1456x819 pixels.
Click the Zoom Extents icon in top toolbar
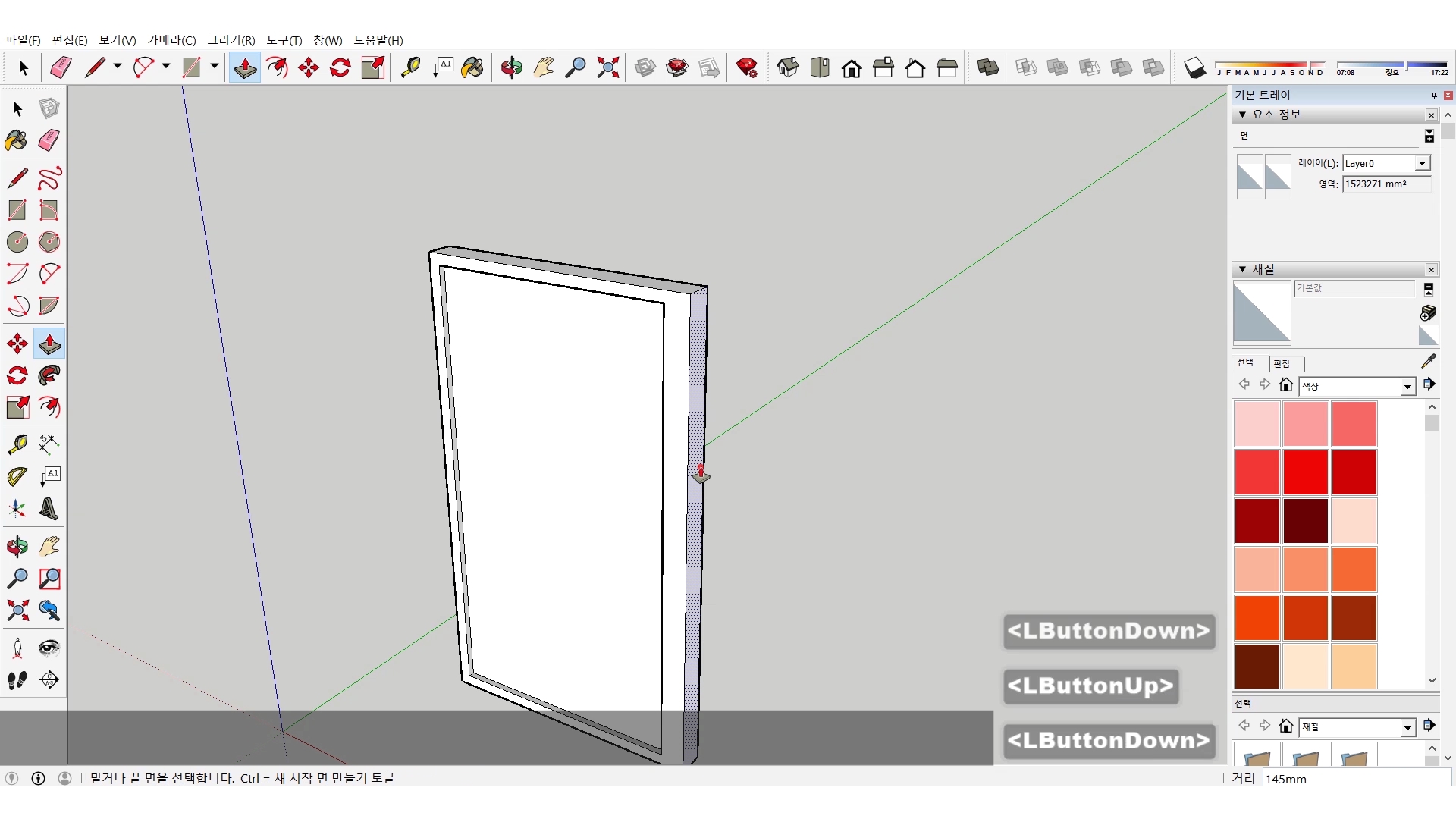pyautogui.click(x=607, y=67)
